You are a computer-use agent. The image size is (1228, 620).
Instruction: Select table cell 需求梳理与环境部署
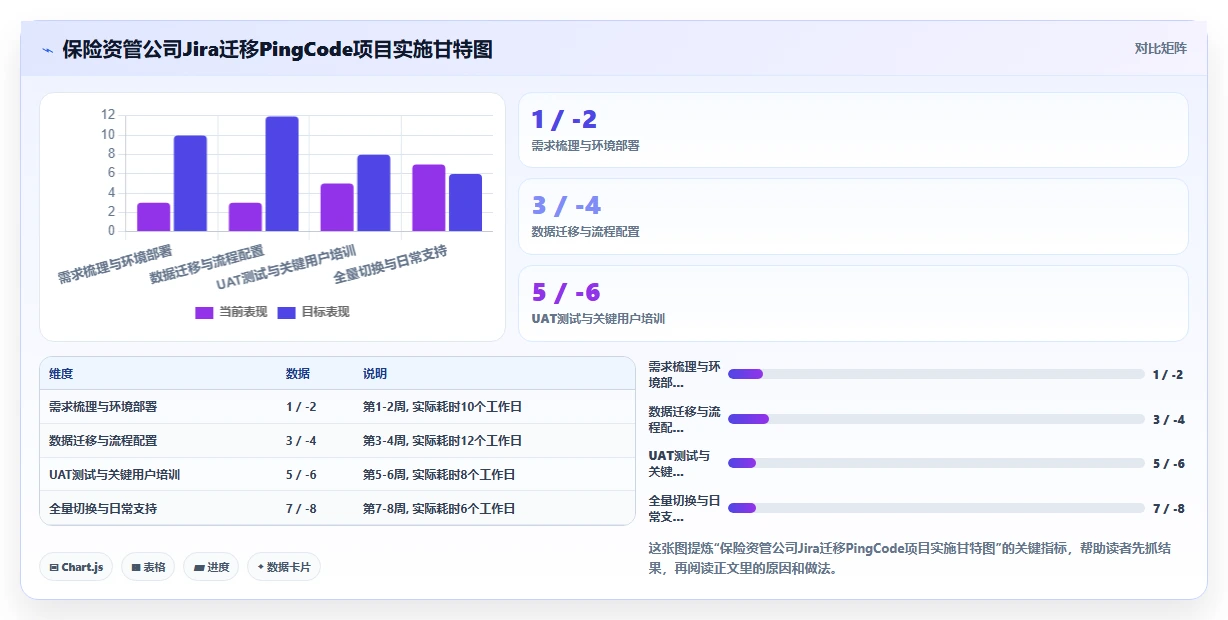coord(158,407)
